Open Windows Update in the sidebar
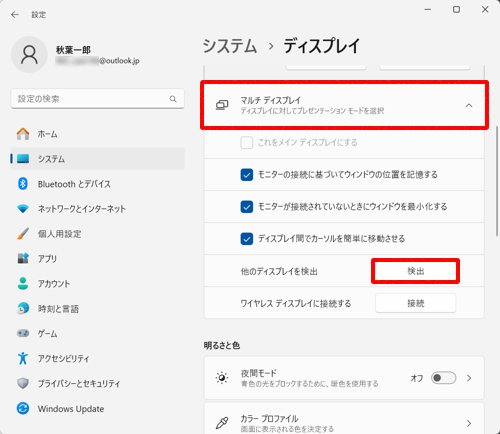 (97, 408)
